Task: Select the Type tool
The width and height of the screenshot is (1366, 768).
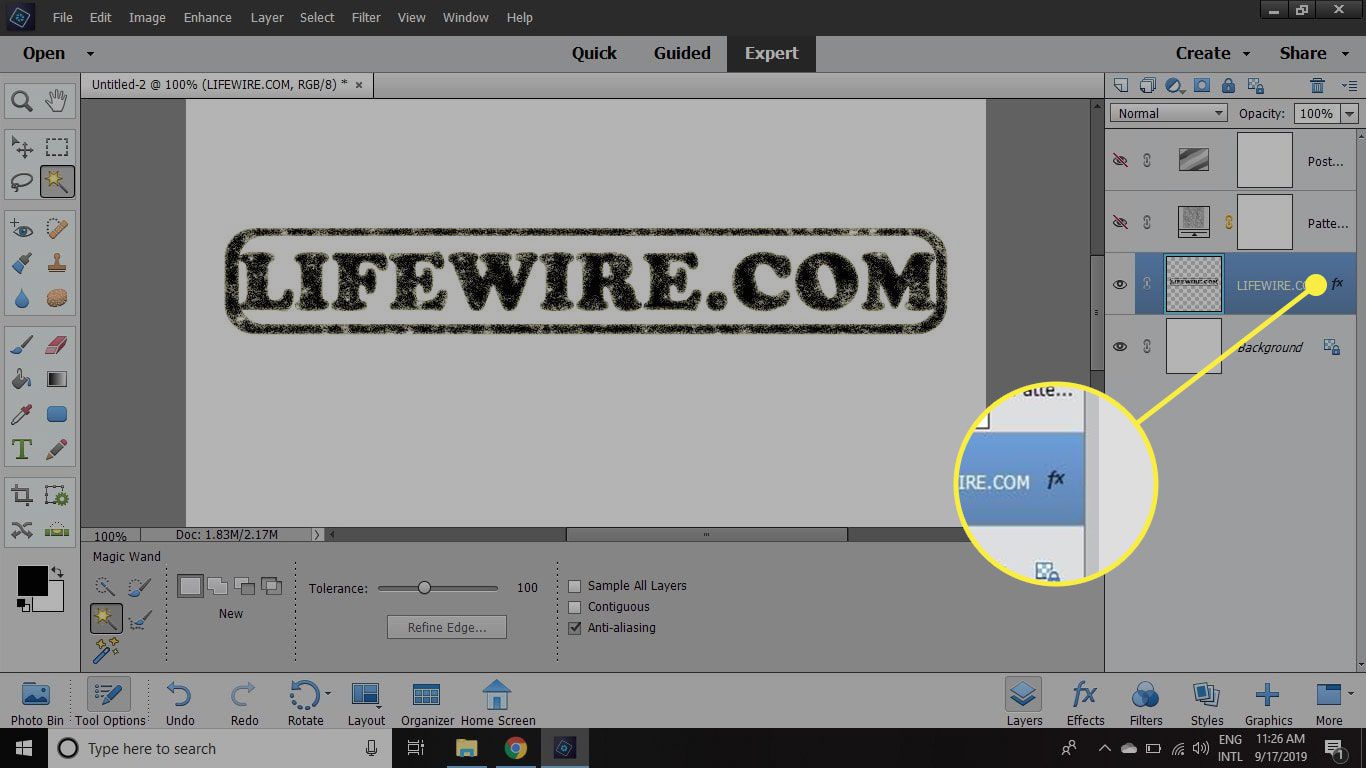Action: pyautogui.click(x=22, y=448)
